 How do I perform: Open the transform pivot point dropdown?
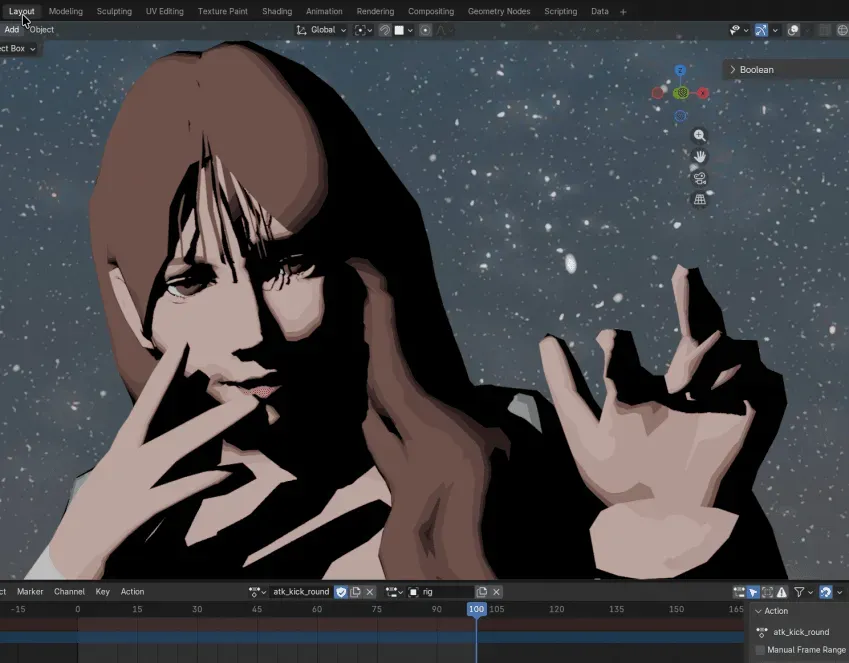pos(363,30)
